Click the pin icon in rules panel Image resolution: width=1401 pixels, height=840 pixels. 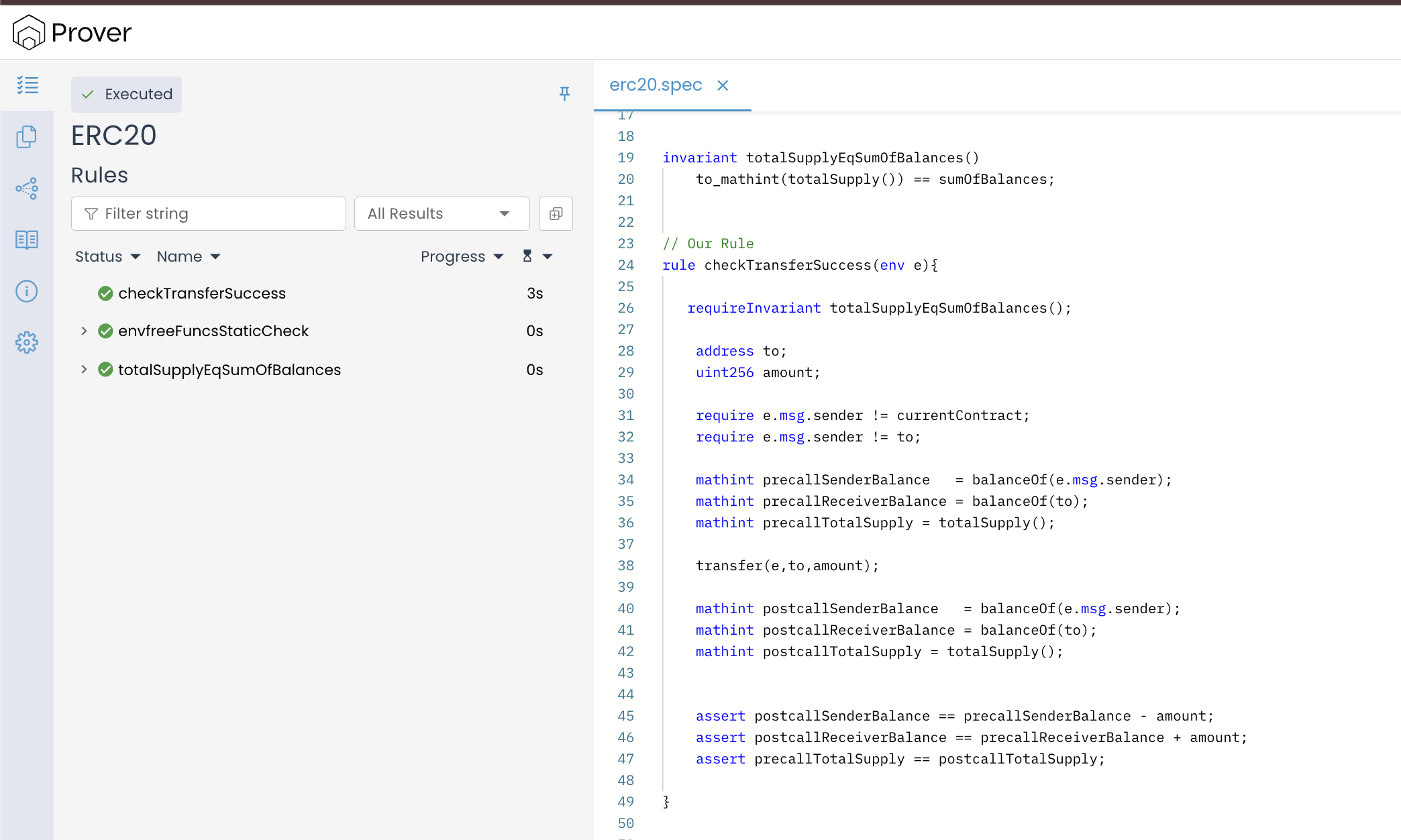pyautogui.click(x=564, y=94)
